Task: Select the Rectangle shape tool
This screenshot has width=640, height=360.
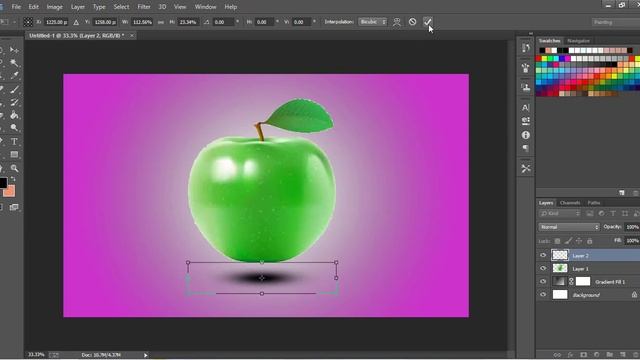Action: [x=14, y=155]
